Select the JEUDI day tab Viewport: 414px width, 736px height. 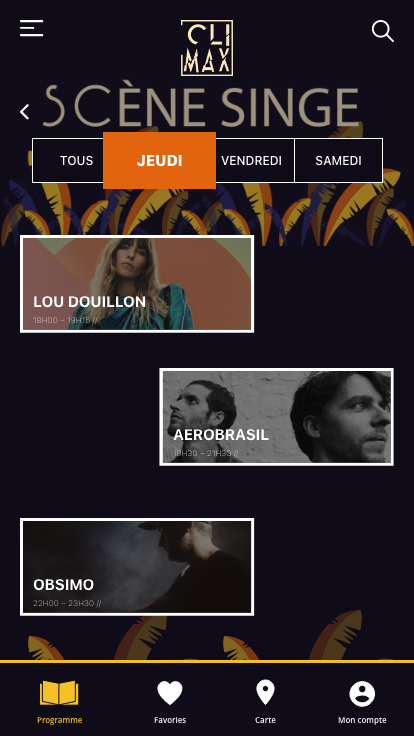click(x=160, y=161)
